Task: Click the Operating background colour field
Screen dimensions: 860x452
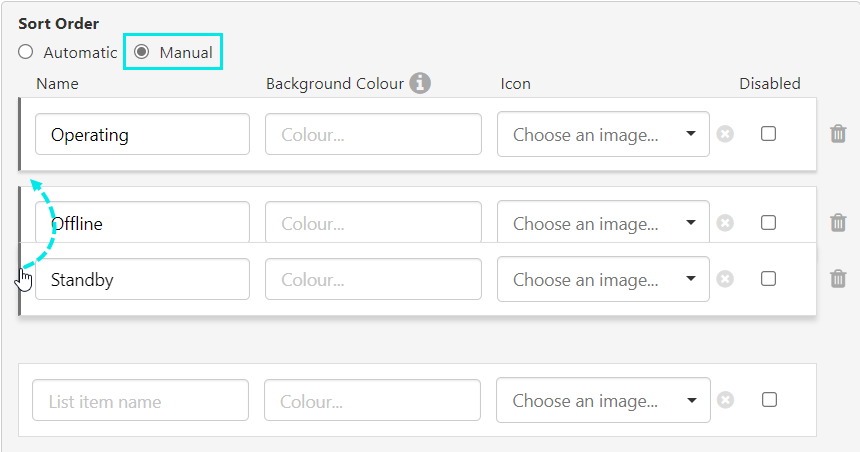Action: click(373, 134)
